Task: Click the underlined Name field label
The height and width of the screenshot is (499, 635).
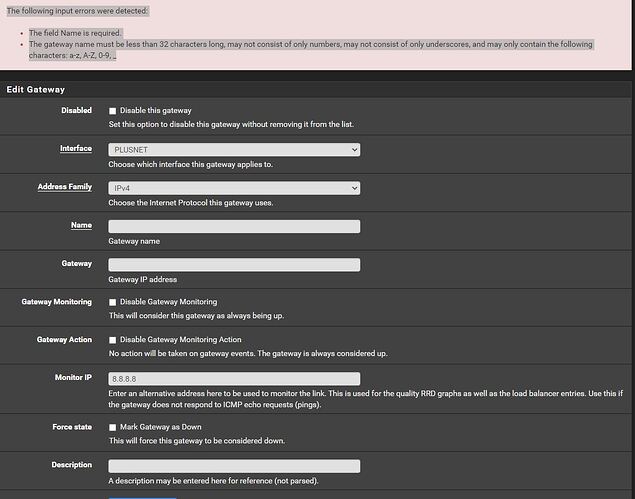Action: pos(81,225)
